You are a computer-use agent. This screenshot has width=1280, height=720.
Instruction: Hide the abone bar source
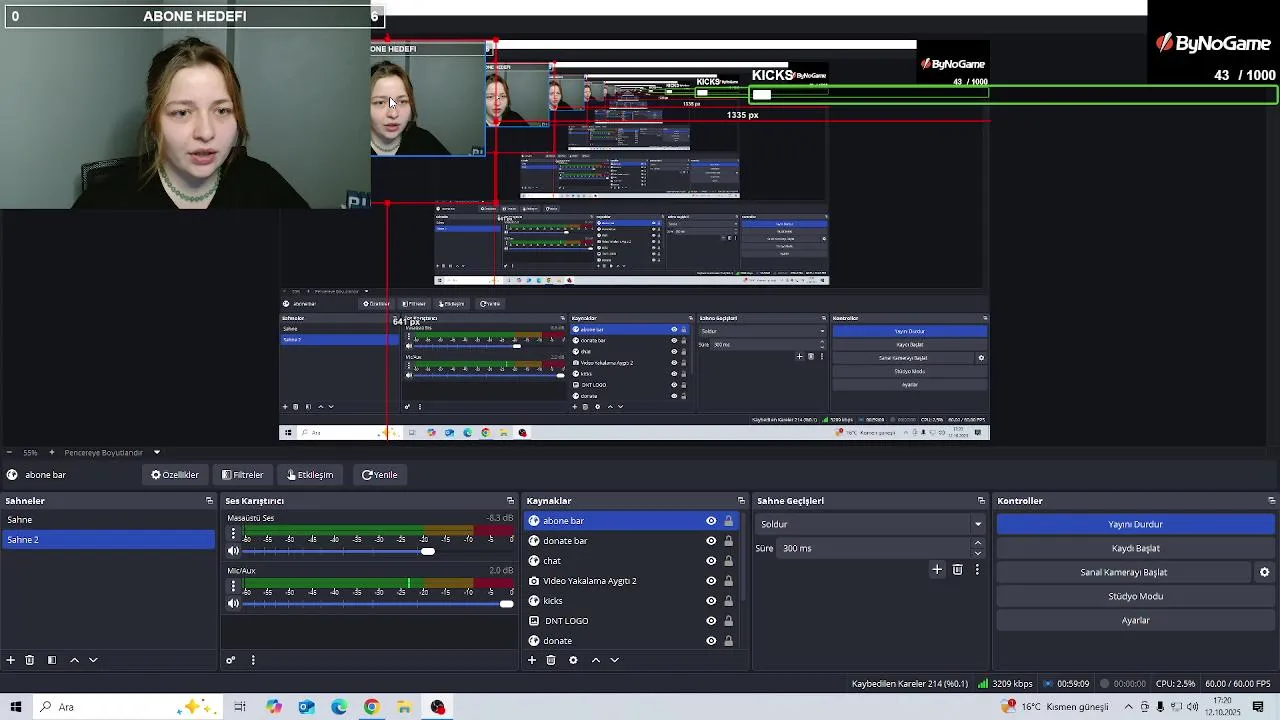click(x=711, y=521)
